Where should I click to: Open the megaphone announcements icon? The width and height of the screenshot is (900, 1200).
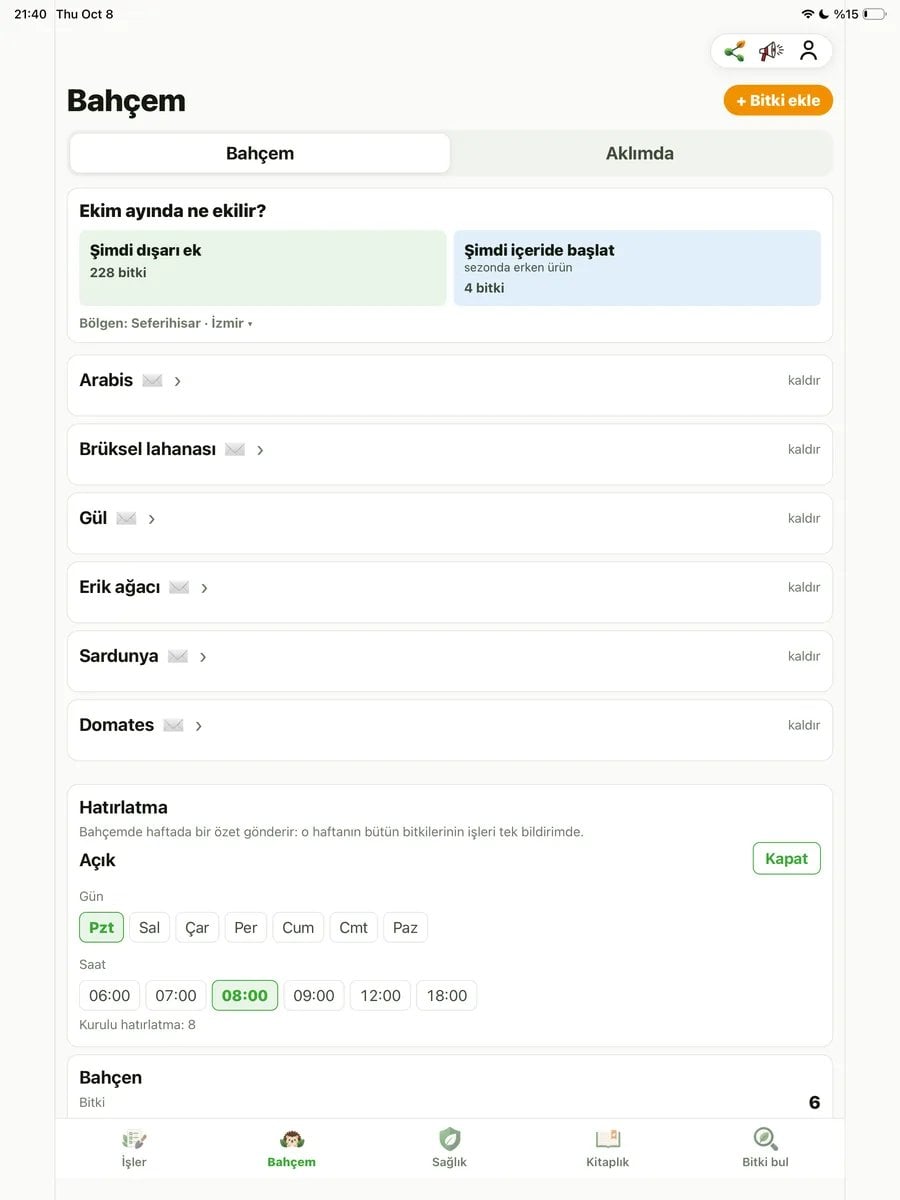(x=771, y=51)
